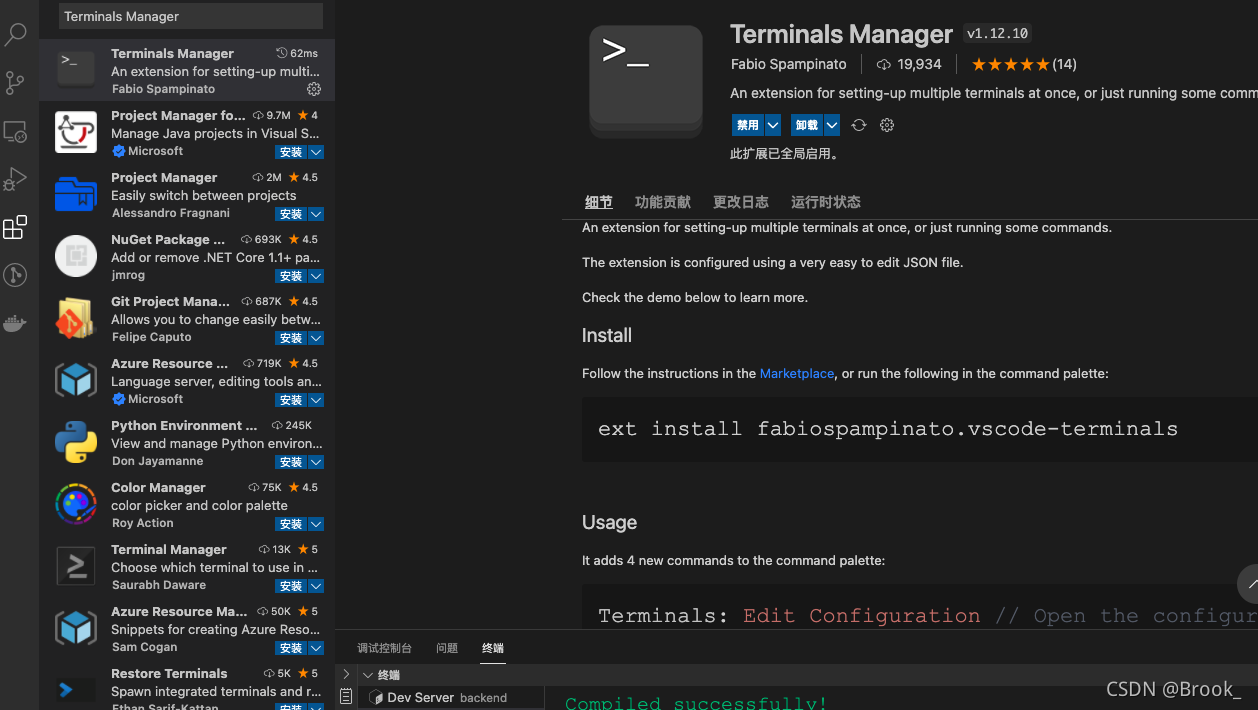
Task: Open the Search view in activity bar
Action: click(x=16, y=35)
